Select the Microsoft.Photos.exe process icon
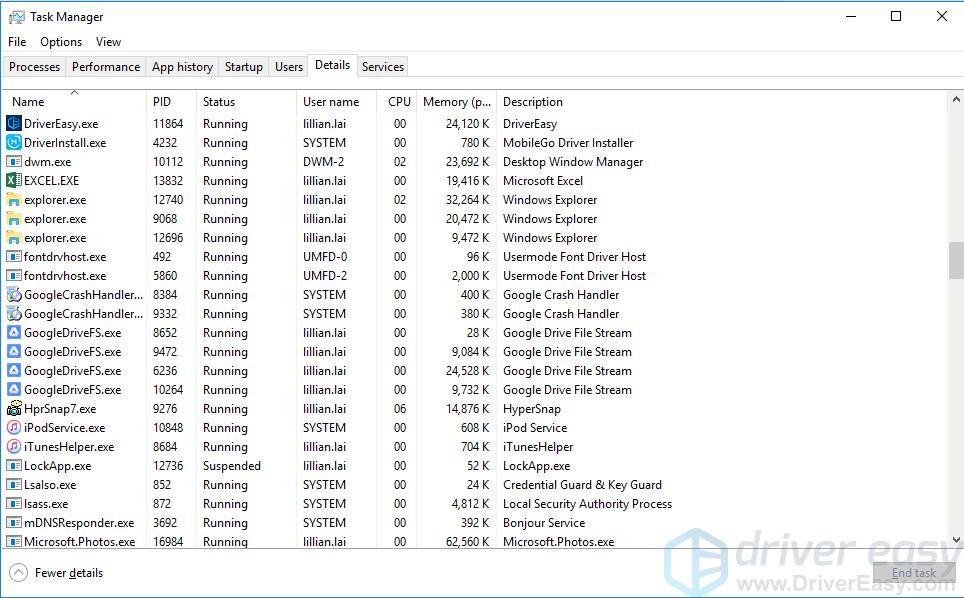This screenshot has height=598, width=964. pos(14,541)
